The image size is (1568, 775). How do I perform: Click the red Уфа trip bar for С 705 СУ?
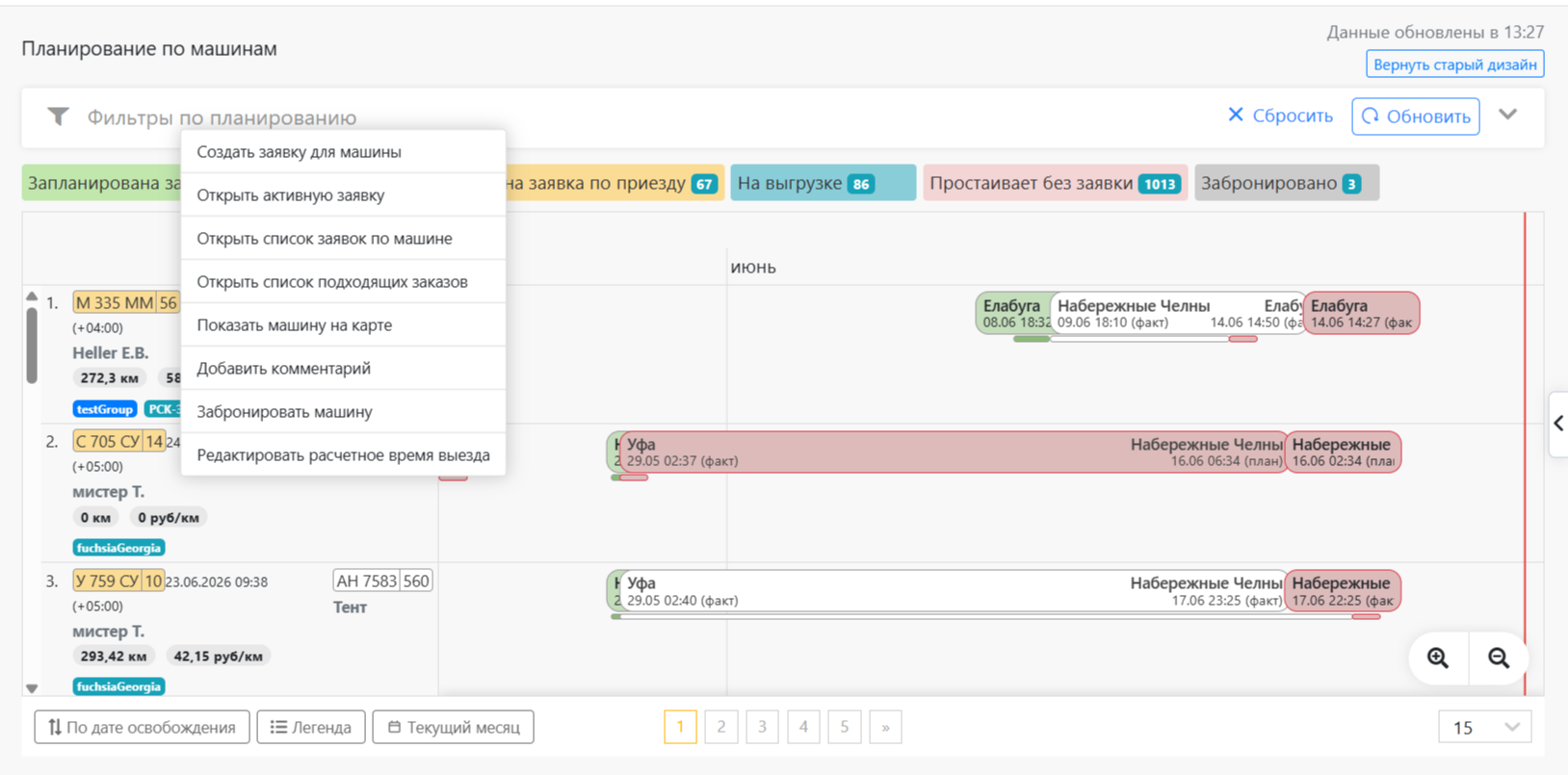coord(954,452)
